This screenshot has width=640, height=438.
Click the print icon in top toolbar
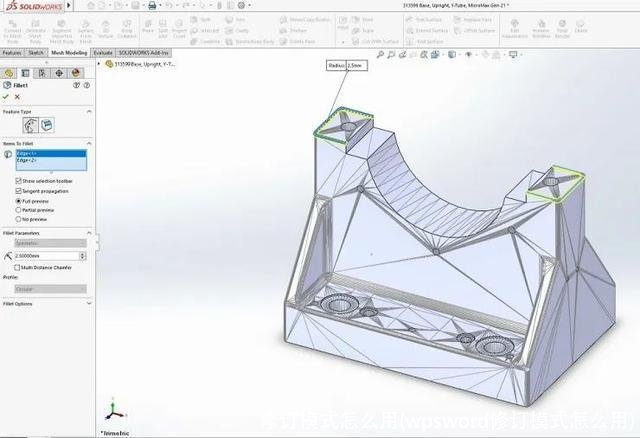151,5
